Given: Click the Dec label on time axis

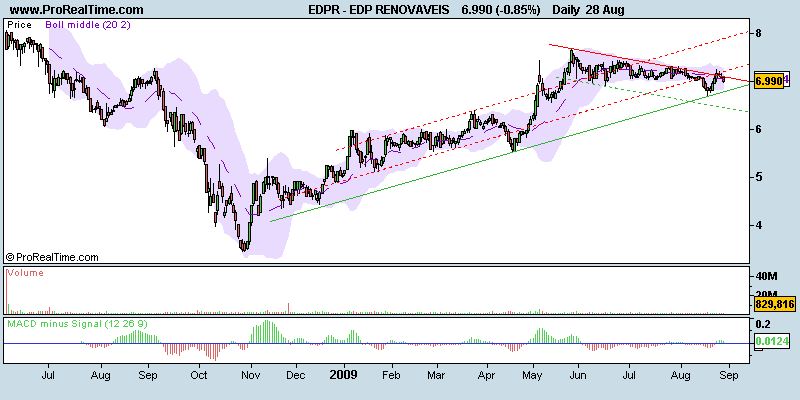Looking at the screenshot, I should [295, 375].
